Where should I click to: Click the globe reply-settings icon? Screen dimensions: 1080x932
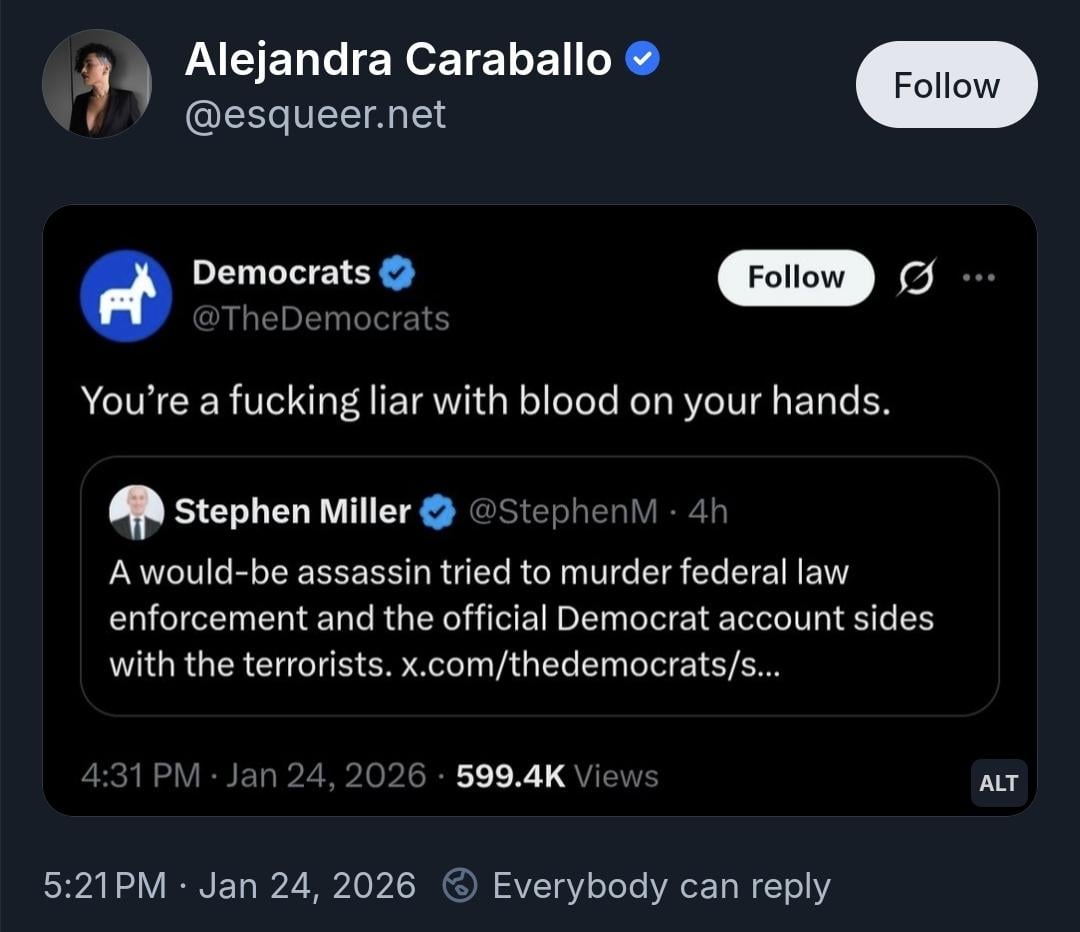tap(461, 886)
